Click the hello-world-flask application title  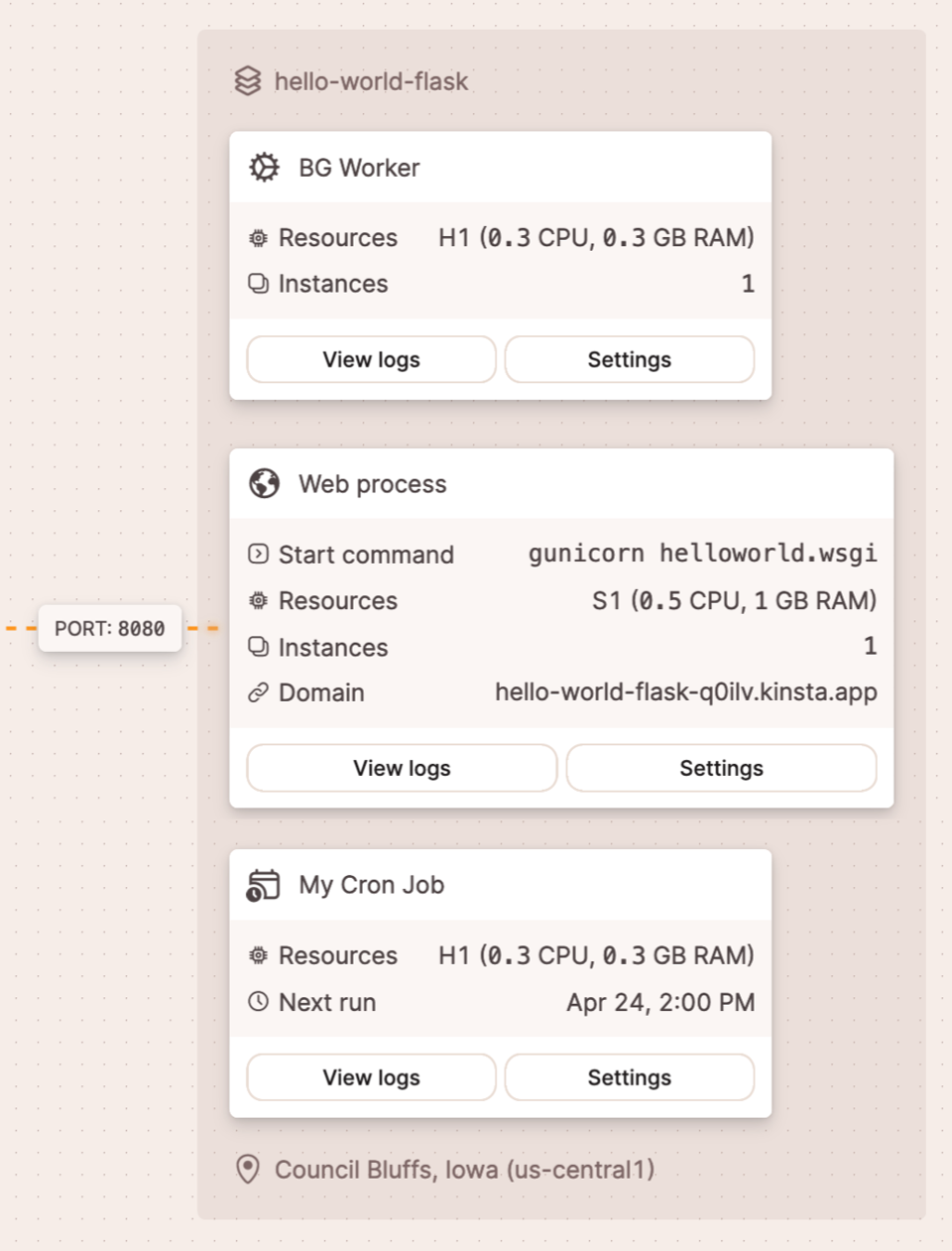tap(371, 81)
